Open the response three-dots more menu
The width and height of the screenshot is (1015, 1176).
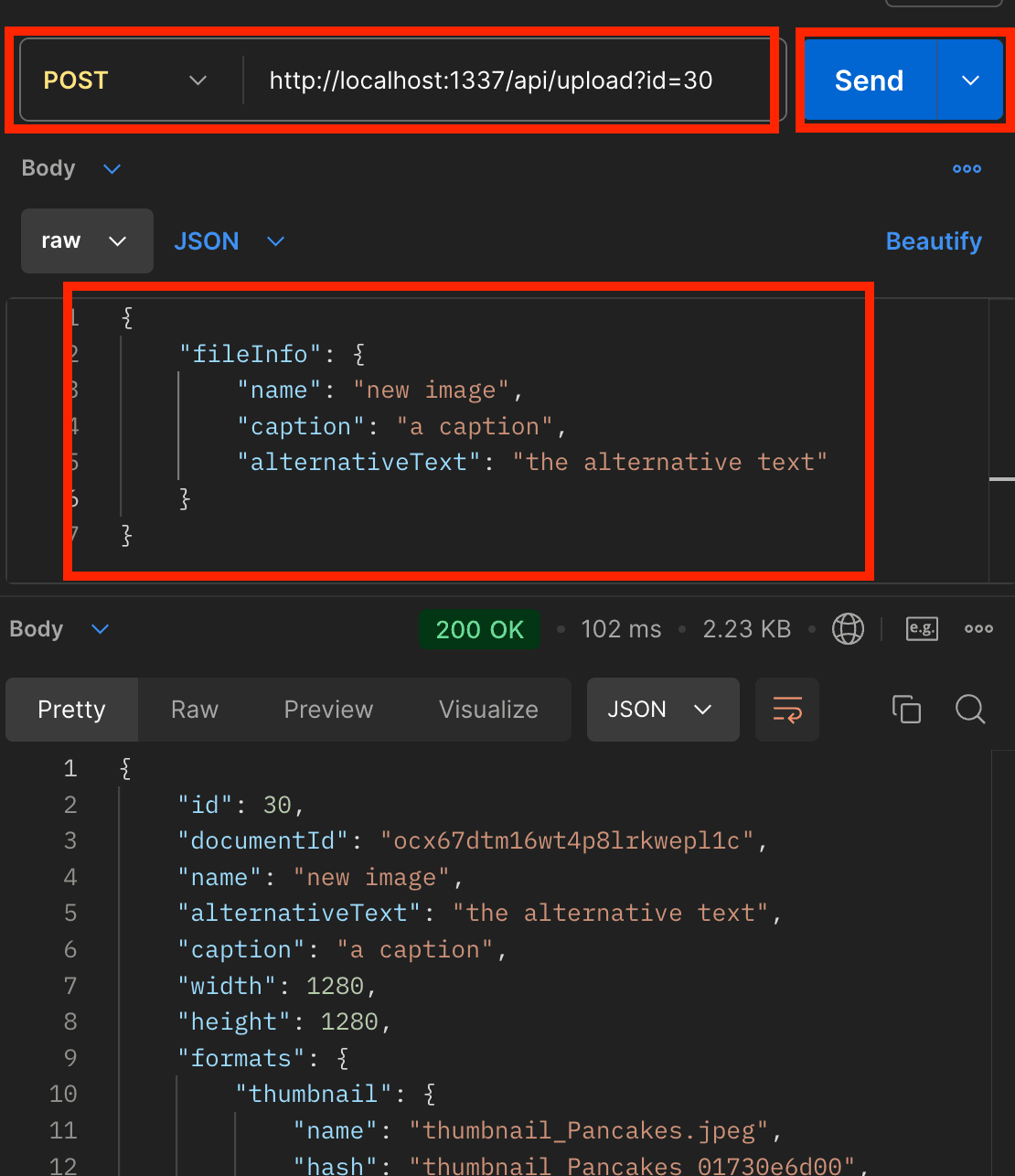point(978,629)
